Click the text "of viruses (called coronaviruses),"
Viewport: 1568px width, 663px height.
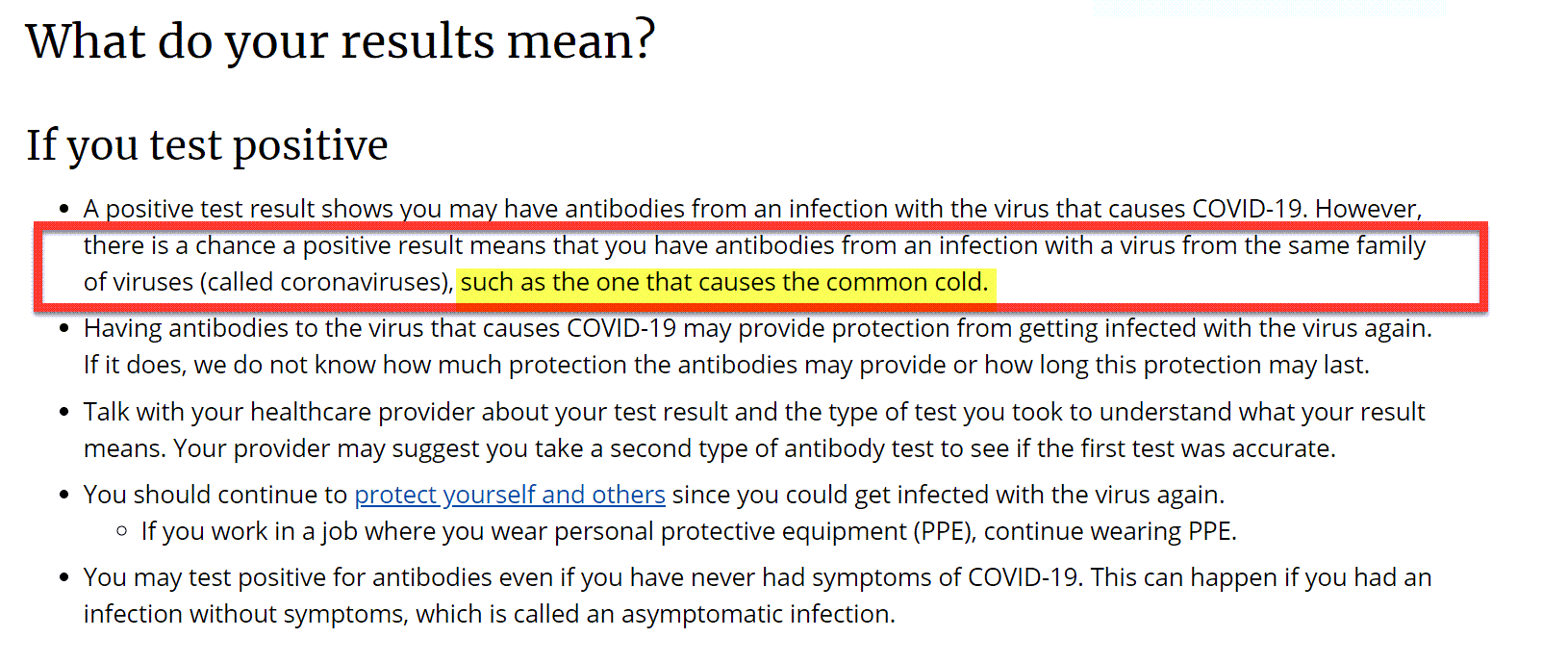point(268,283)
